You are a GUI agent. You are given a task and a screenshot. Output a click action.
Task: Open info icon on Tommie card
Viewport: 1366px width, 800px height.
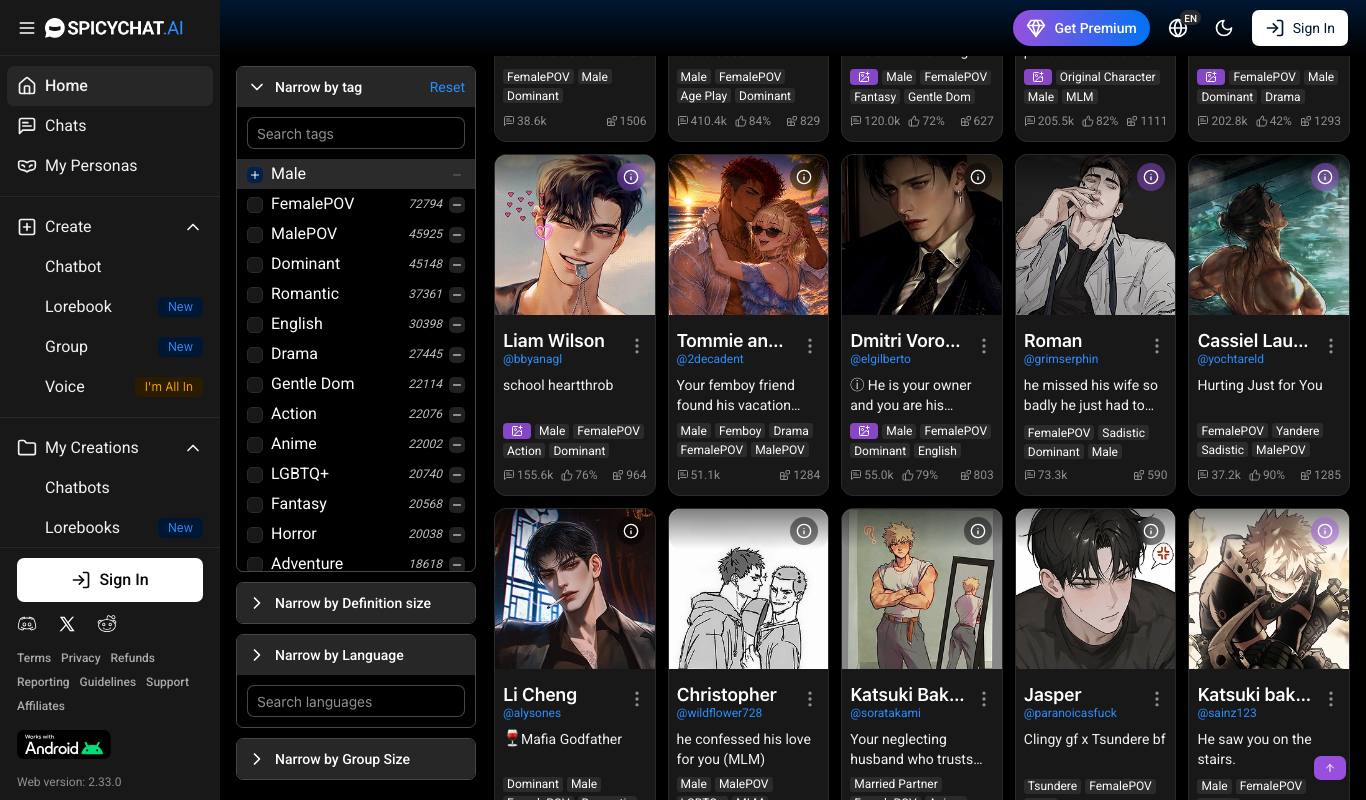pos(804,177)
